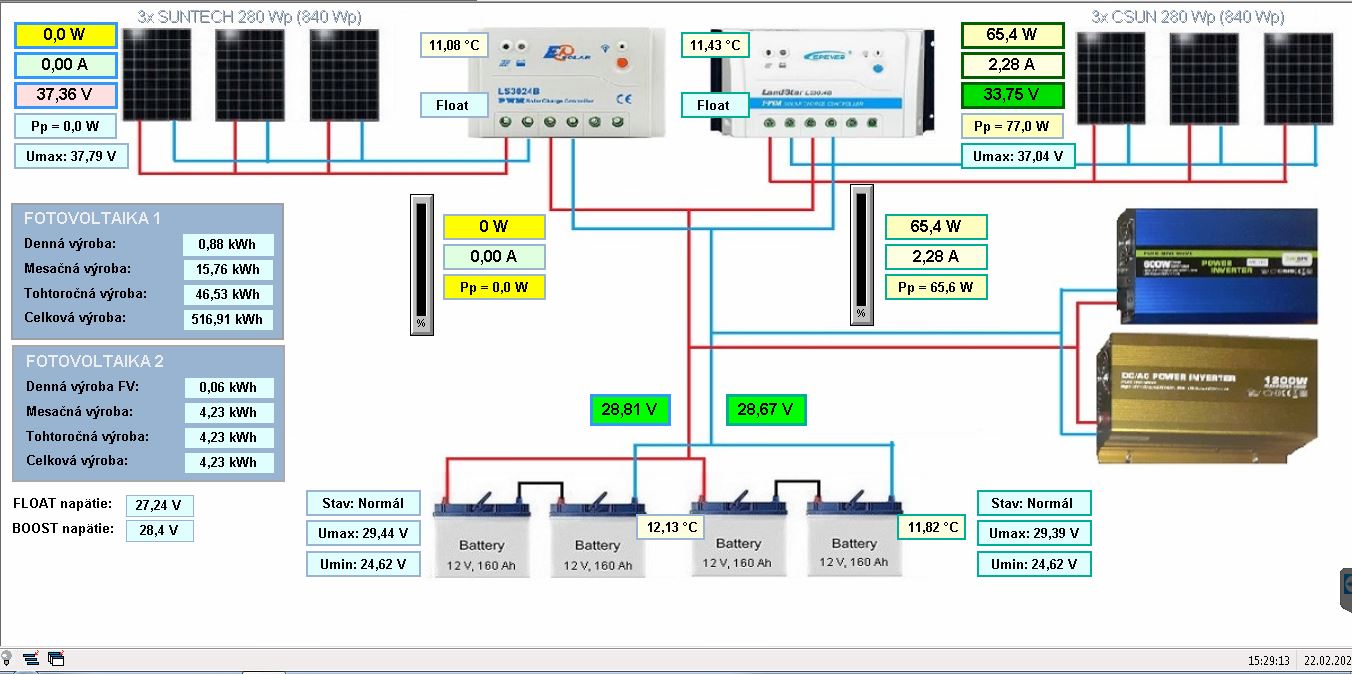1352x674 pixels.
Task: Click the right percent level gauge bar
Action: [860, 255]
